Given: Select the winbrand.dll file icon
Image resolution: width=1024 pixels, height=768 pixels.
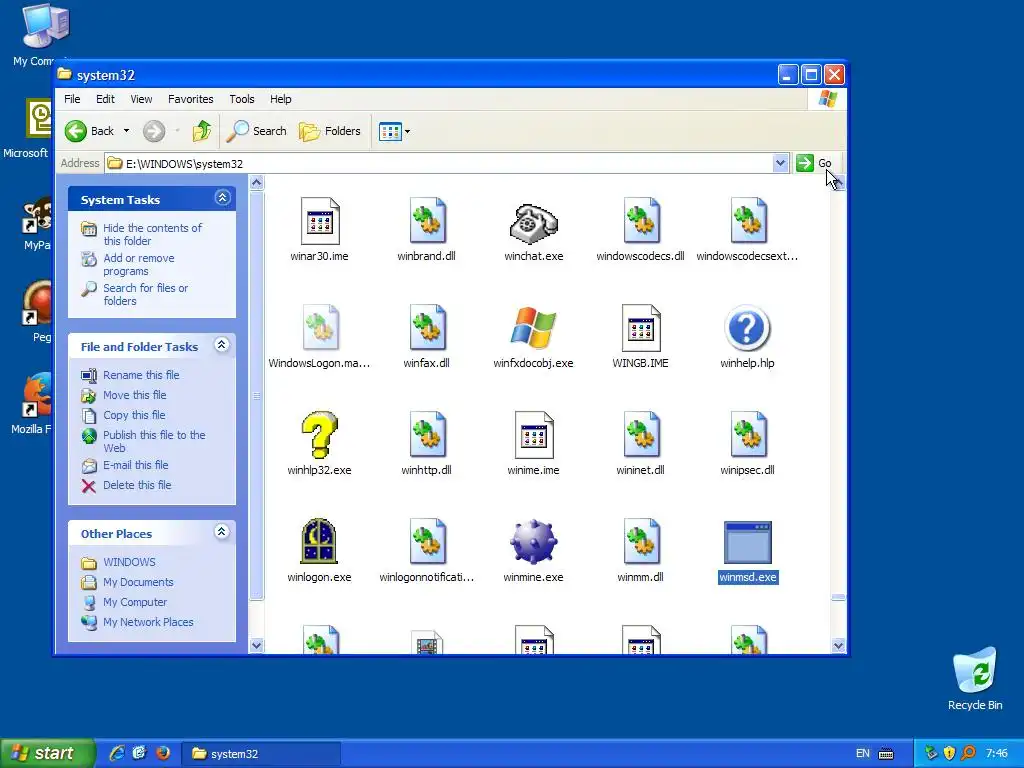Looking at the screenshot, I should click(427, 221).
